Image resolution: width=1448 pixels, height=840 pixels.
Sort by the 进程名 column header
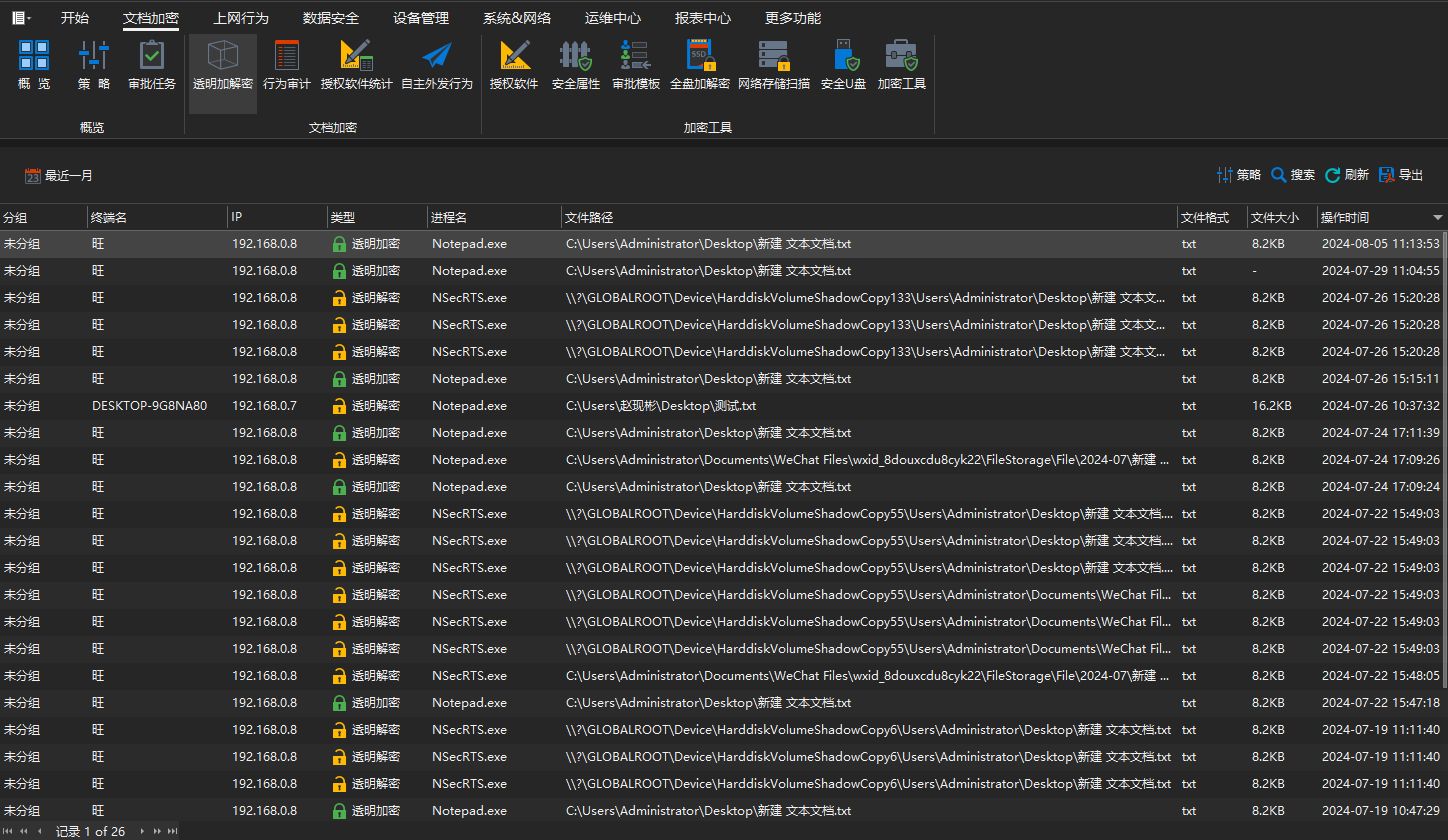[495, 217]
